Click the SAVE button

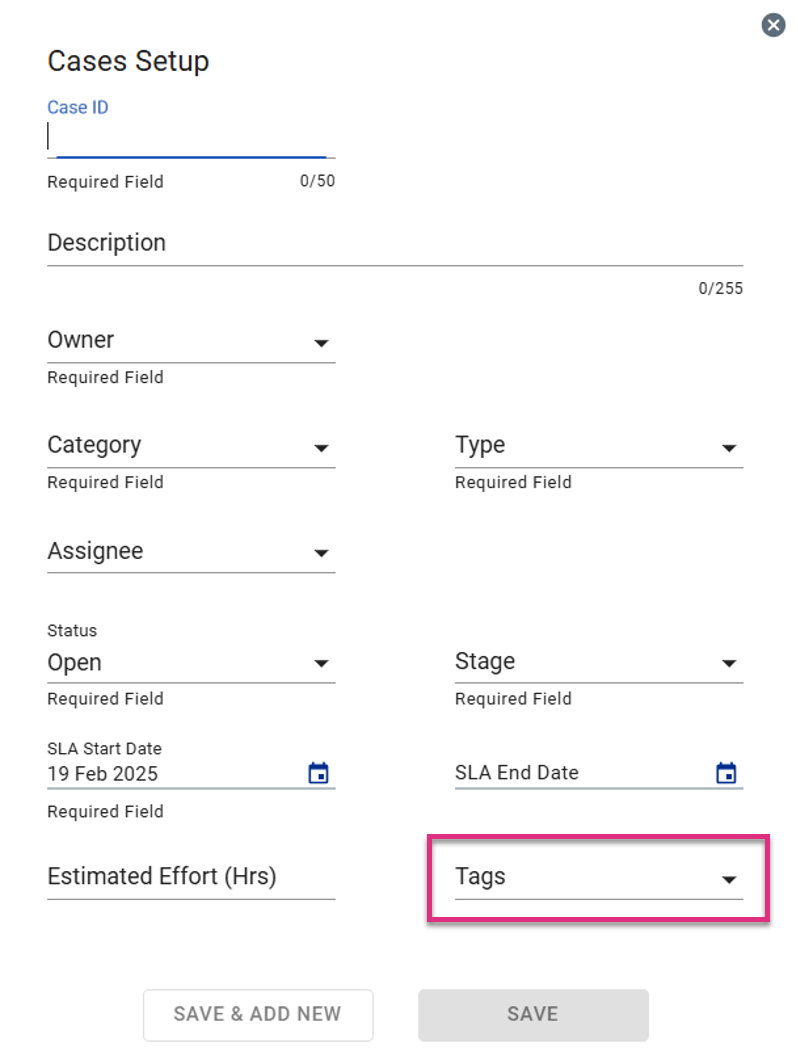click(533, 1015)
